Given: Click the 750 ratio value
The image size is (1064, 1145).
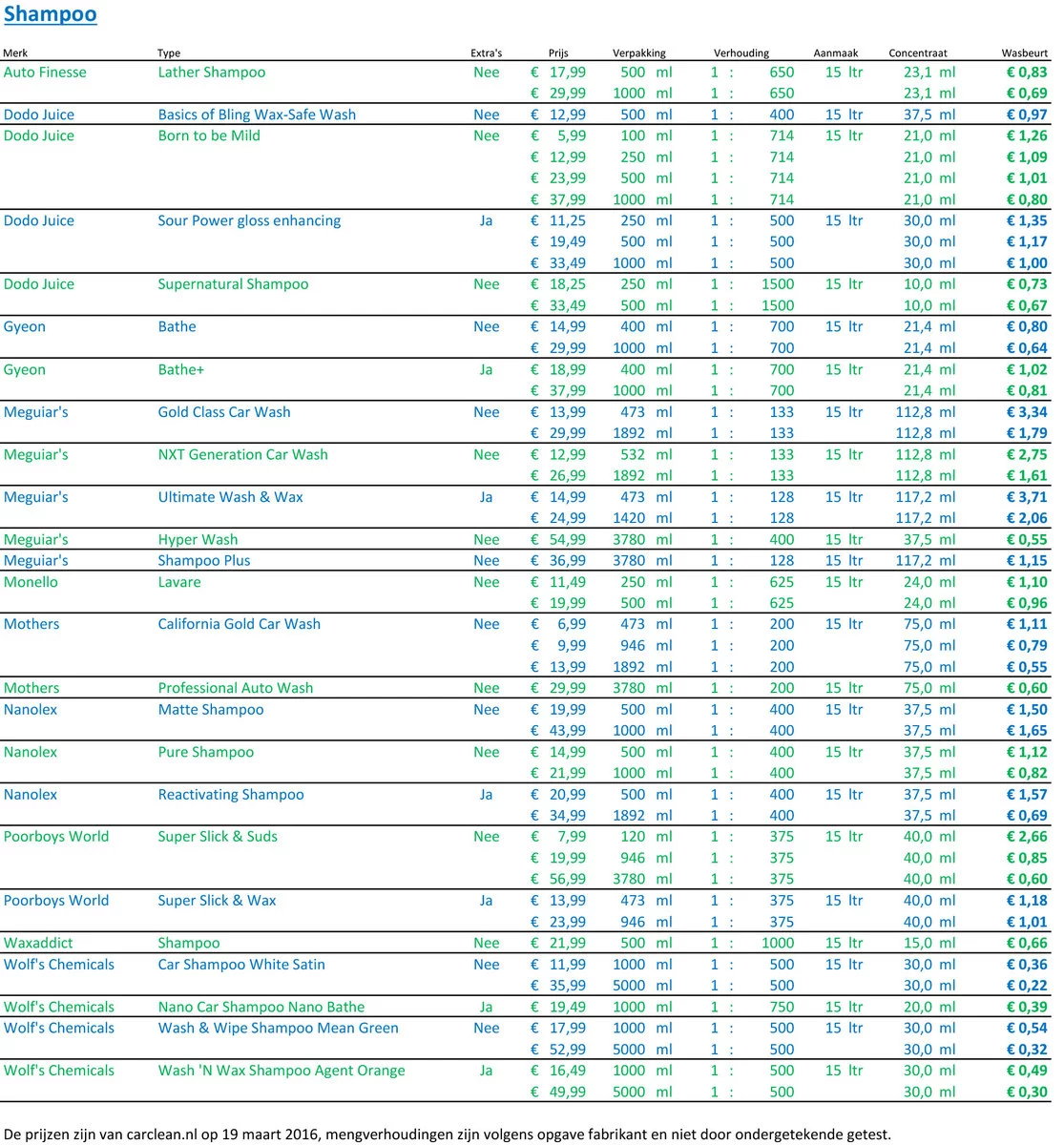Looking at the screenshot, I should point(782,1008).
